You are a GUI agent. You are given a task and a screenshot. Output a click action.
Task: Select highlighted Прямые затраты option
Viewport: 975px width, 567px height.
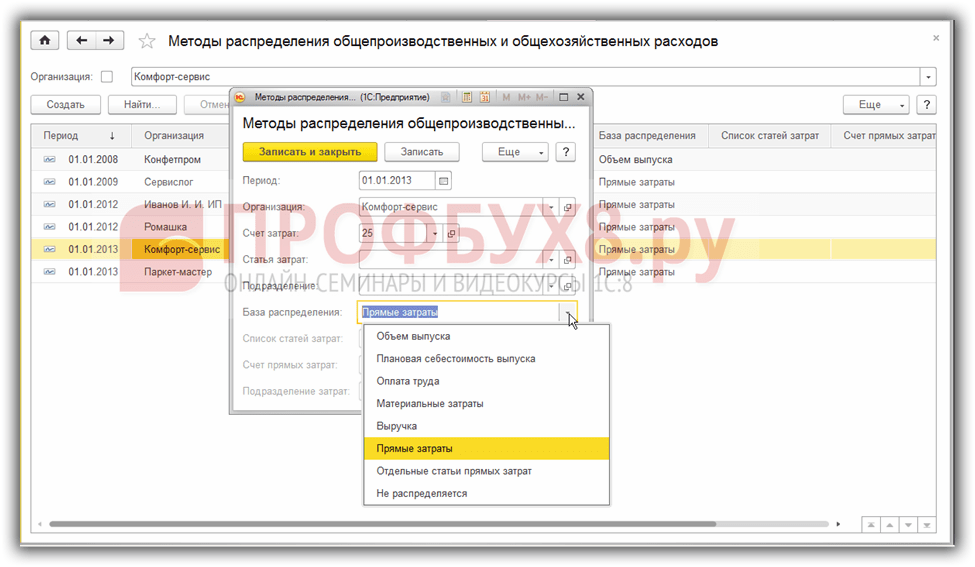pyautogui.click(x=486, y=448)
